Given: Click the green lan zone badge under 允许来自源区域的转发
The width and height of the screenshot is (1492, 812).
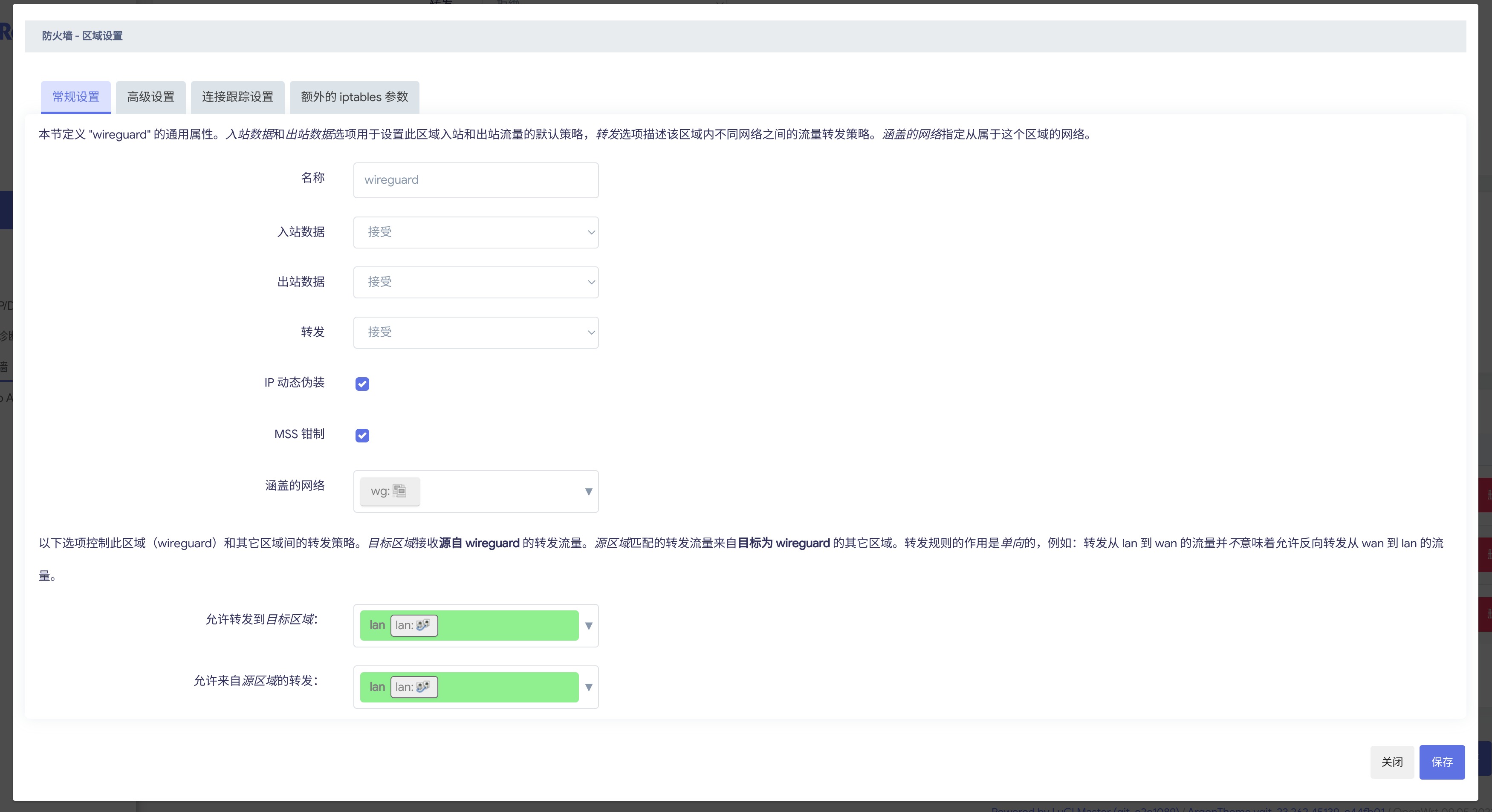Looking at the screenshot, I should click(x=377, y=686).
